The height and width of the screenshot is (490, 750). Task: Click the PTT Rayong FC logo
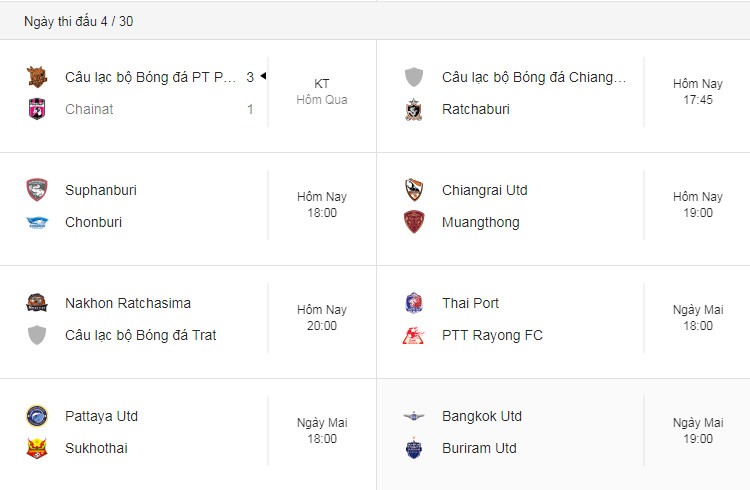tap(414, 335)
